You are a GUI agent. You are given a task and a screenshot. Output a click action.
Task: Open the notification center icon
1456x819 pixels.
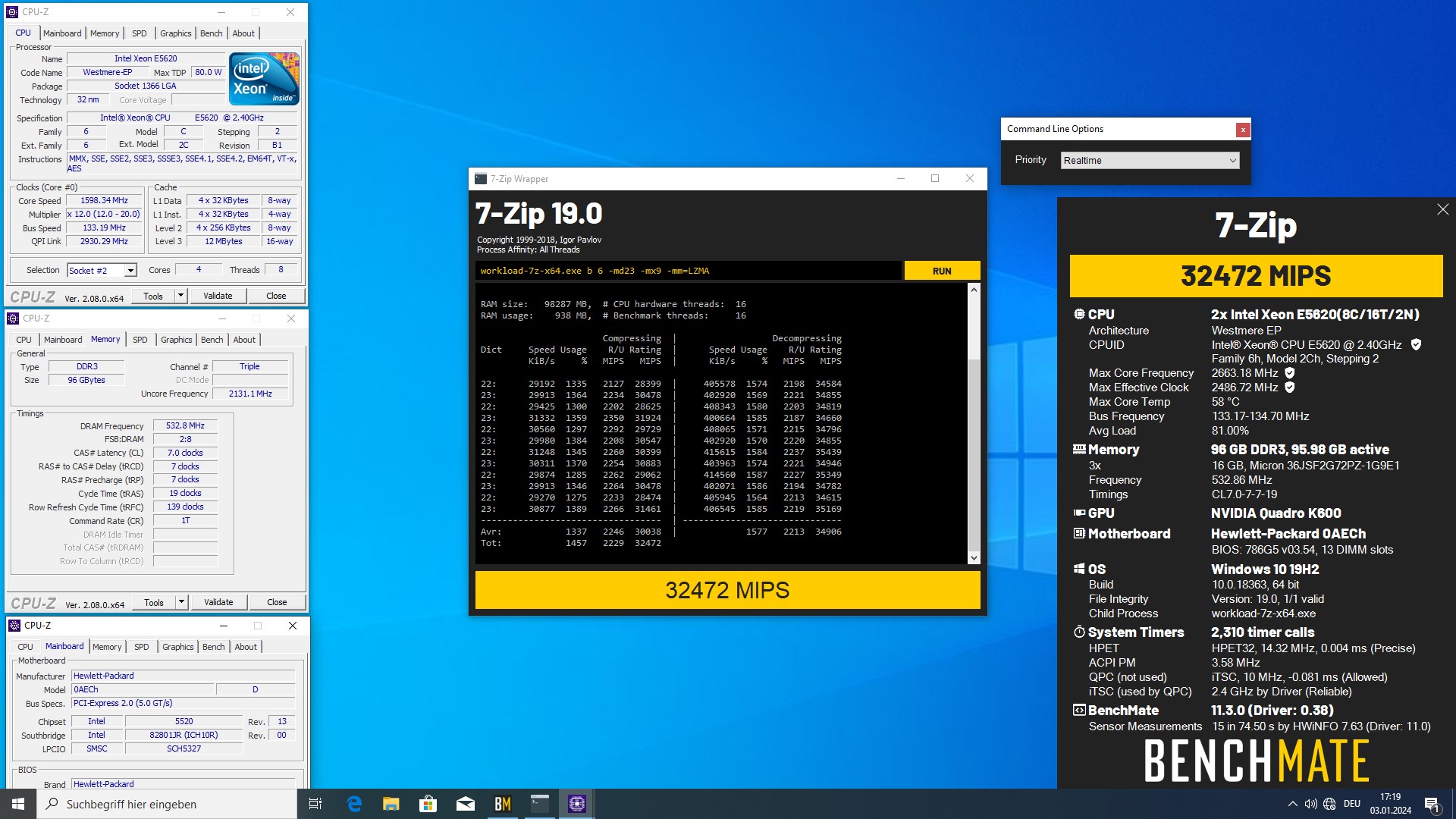click(x=1432, y=804)
